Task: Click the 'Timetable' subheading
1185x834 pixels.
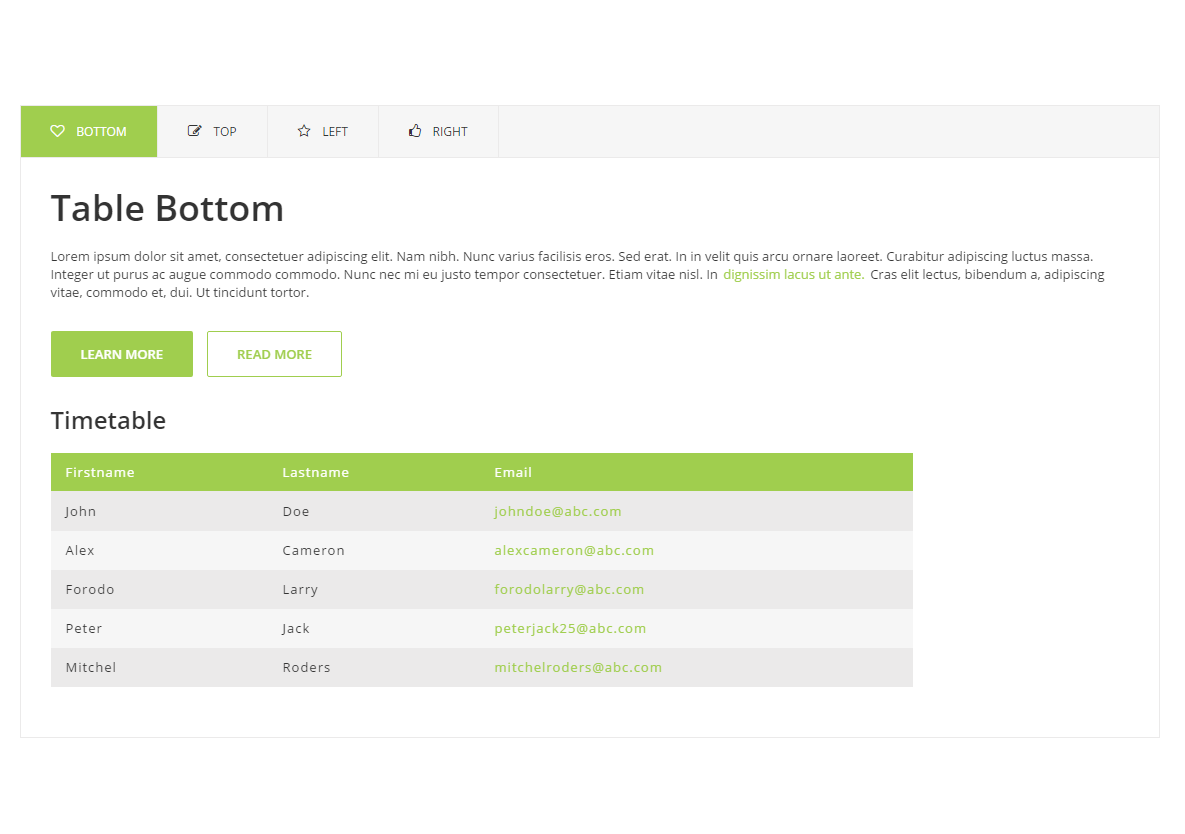Action: coord(108,421)
